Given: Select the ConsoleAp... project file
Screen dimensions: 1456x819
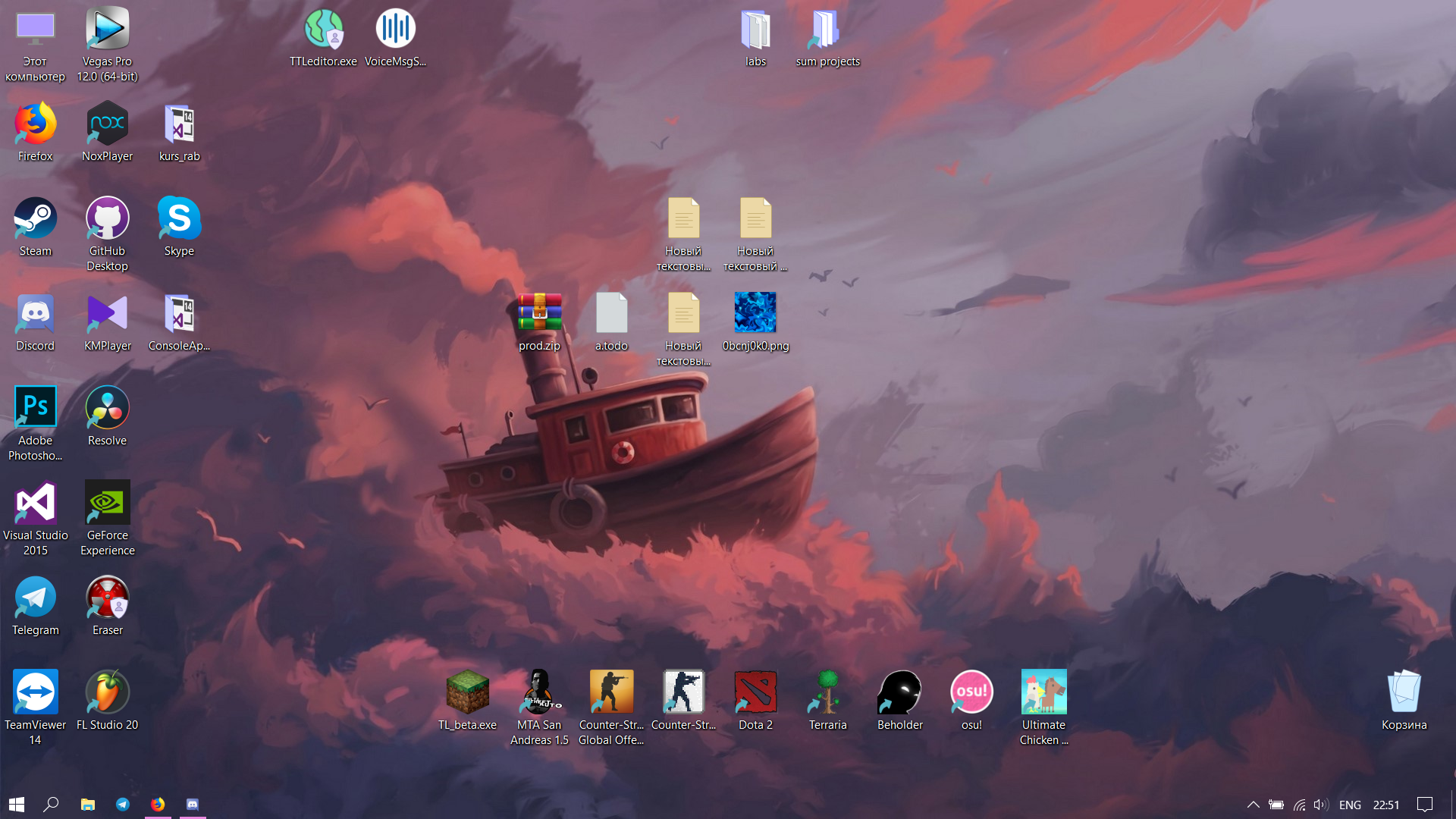Looking at the screenshot, I should click(x=179, y=322).
